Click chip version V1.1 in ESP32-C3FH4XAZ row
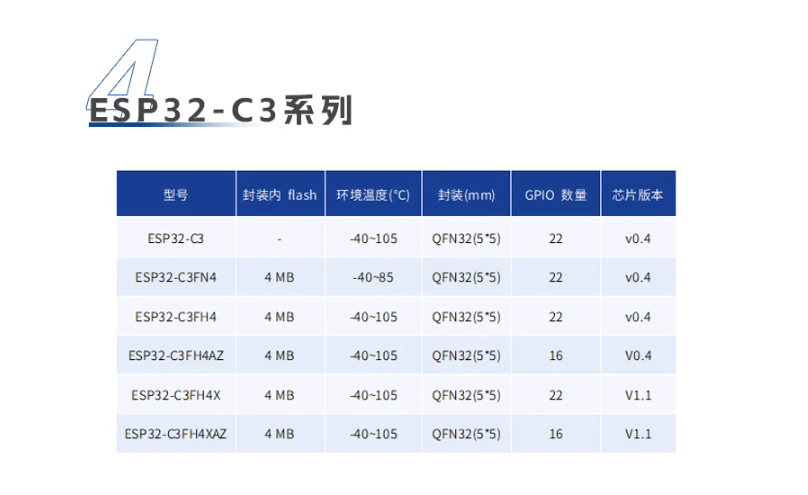 point(638,434)
